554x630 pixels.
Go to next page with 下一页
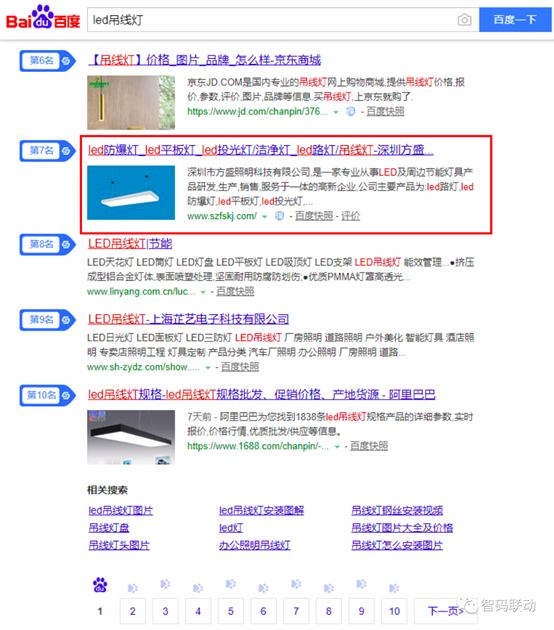pyautogui.click(x=445, y=611)
